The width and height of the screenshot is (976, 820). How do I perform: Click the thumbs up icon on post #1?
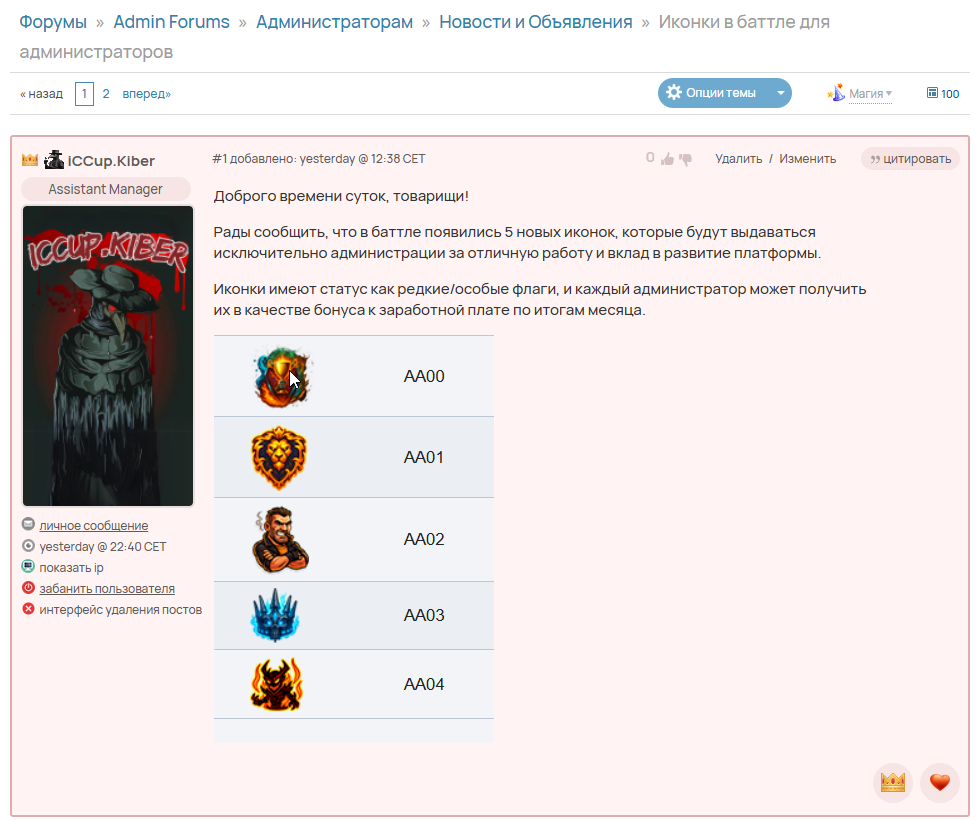(x=667, y=159)
